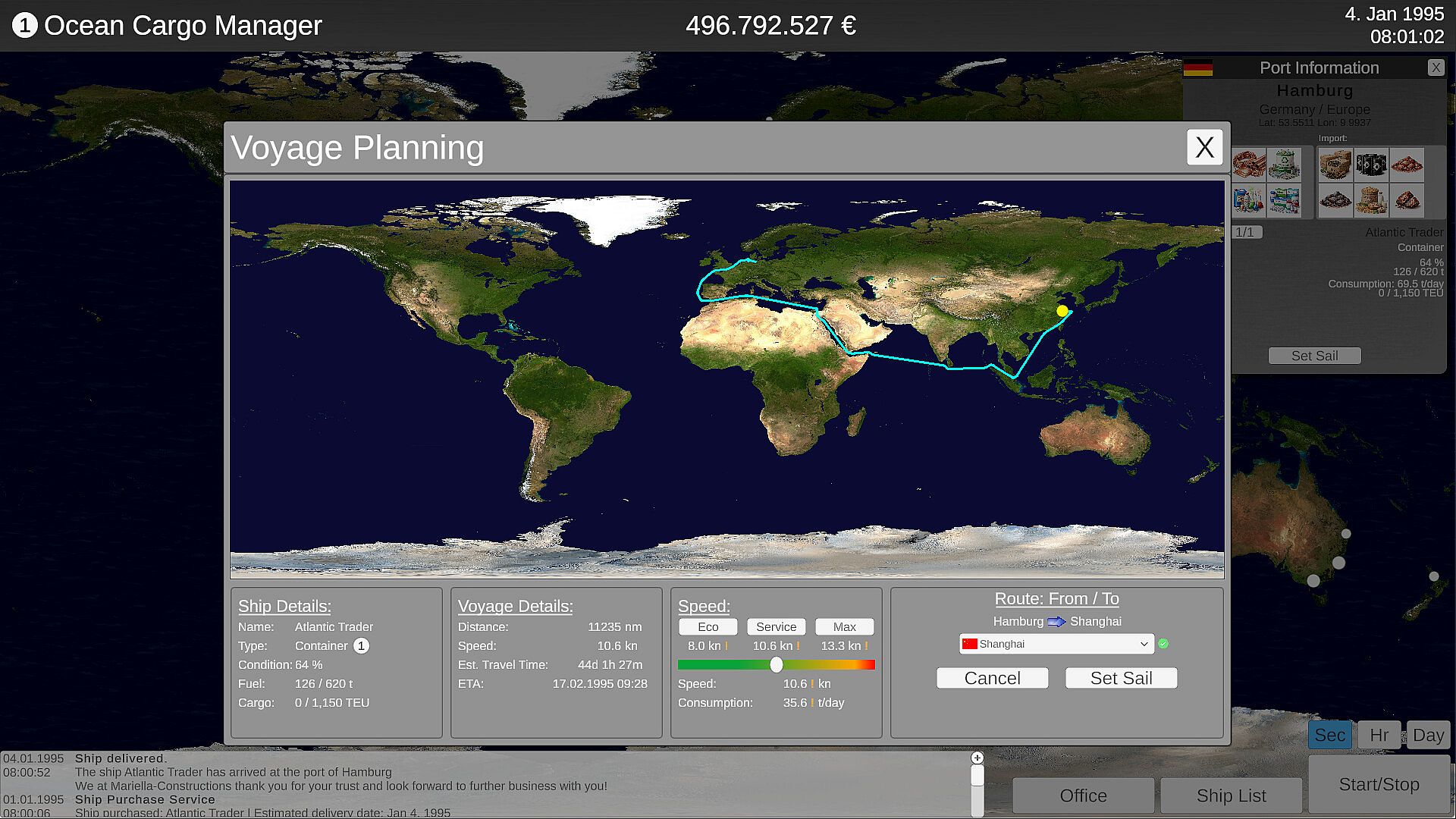
Task: Click the distance value 11235 nm
Action: [614, 627]
